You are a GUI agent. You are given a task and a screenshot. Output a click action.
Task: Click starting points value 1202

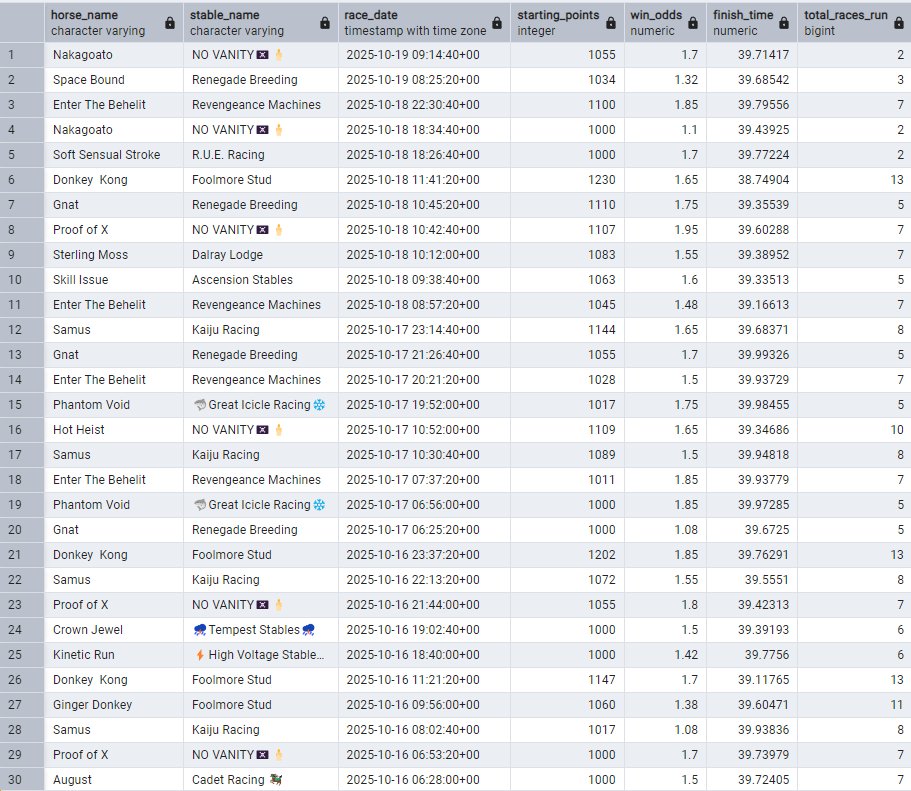point(568,554)
